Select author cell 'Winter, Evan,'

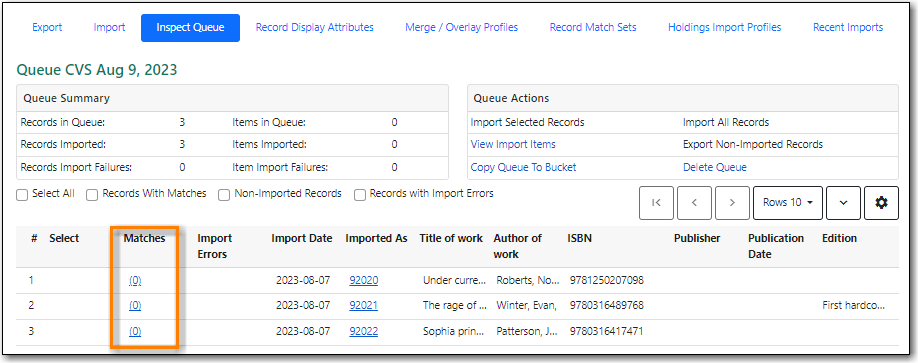click(526, 306)
